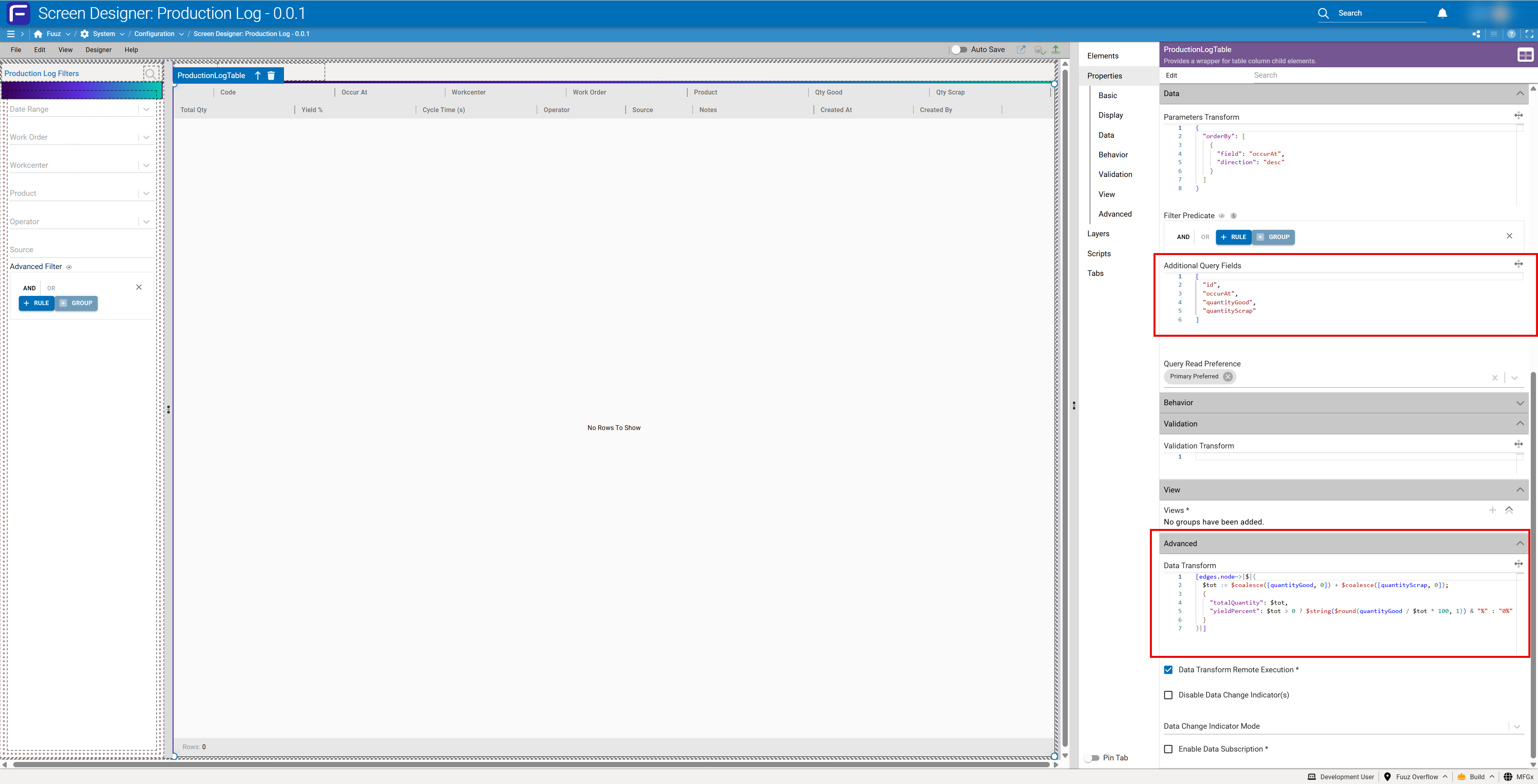Check Enable Data Subscription checkbox

pyautogui.click(x=1168, y=749)
